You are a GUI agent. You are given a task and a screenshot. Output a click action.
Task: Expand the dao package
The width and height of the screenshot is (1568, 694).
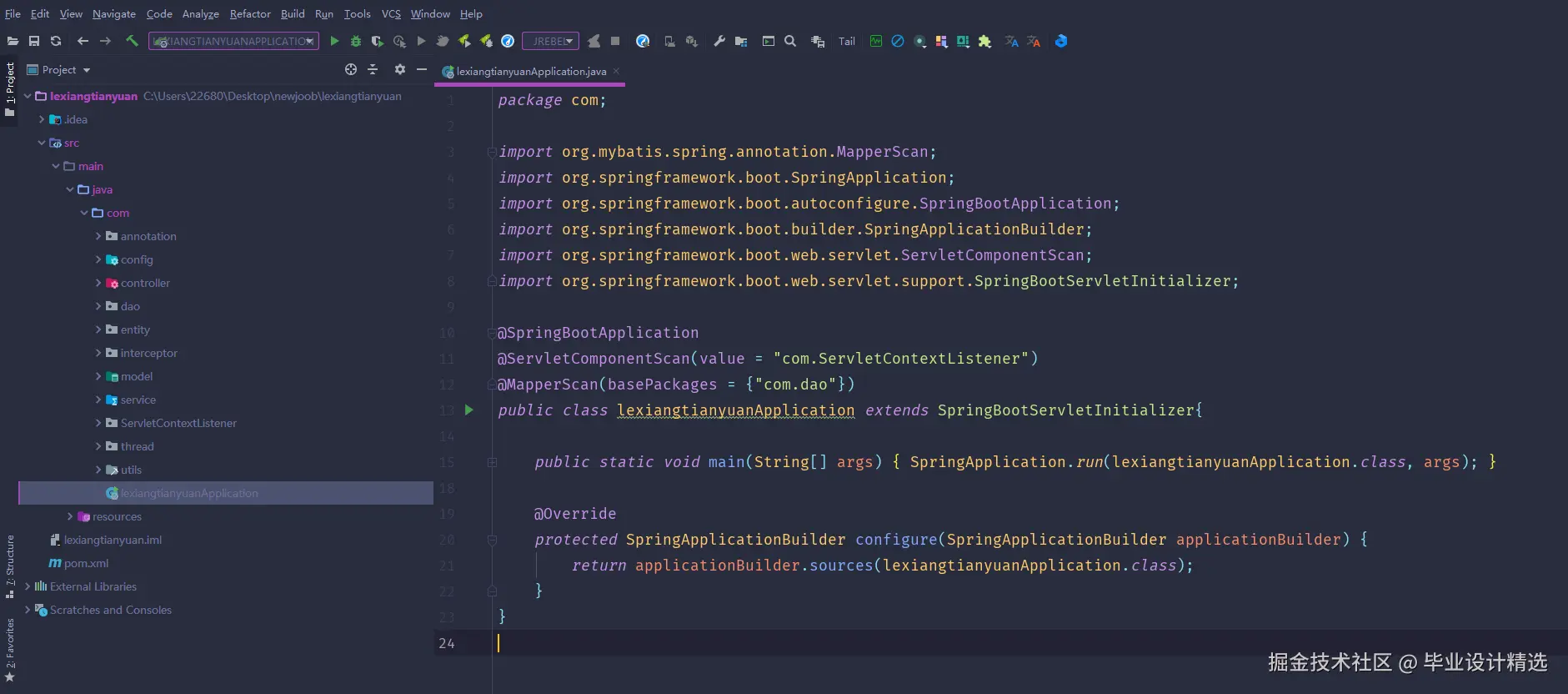[x=98, y=306]
